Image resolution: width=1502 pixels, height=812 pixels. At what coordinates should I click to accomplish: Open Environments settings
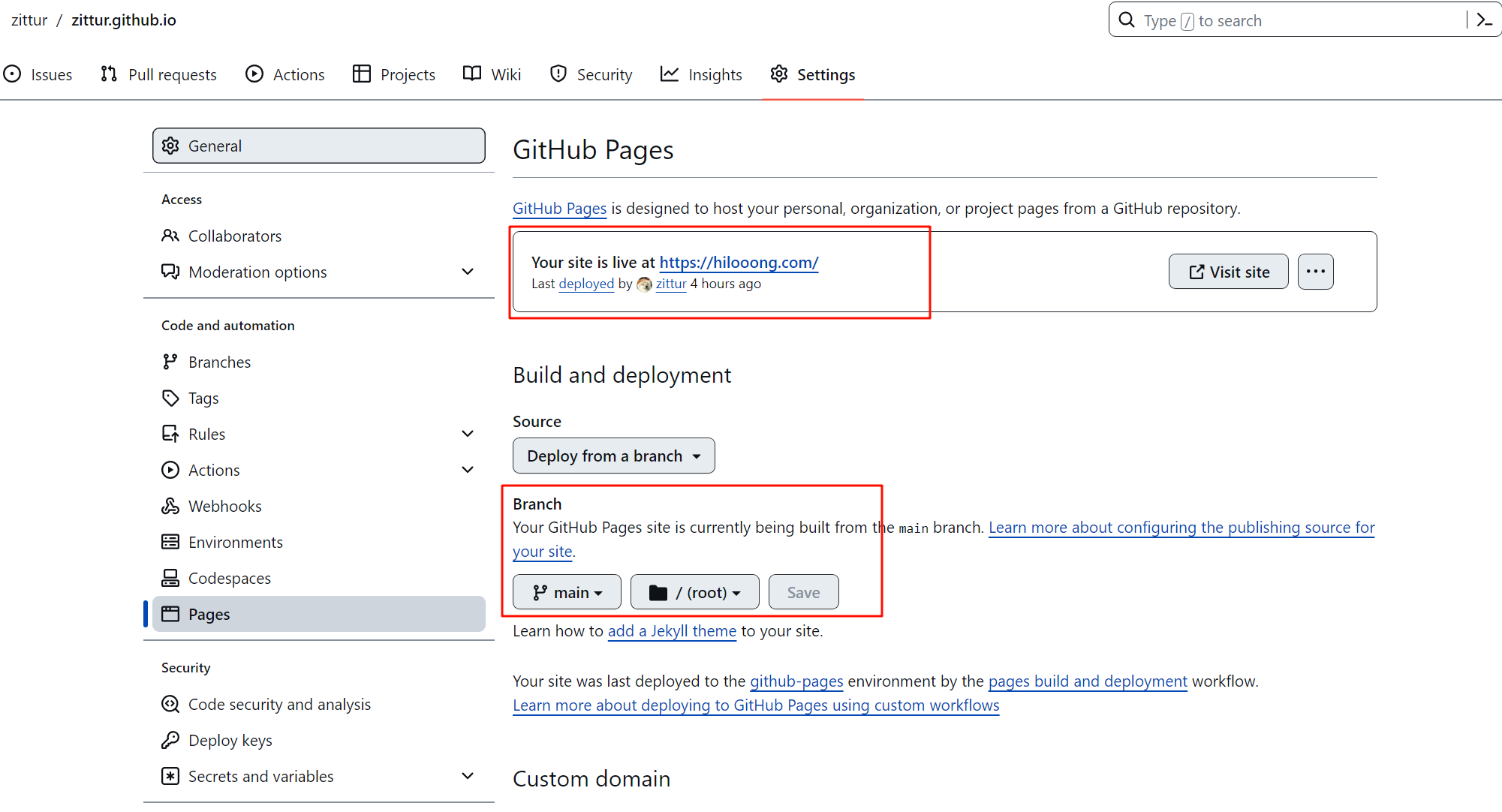pos(319,542)
